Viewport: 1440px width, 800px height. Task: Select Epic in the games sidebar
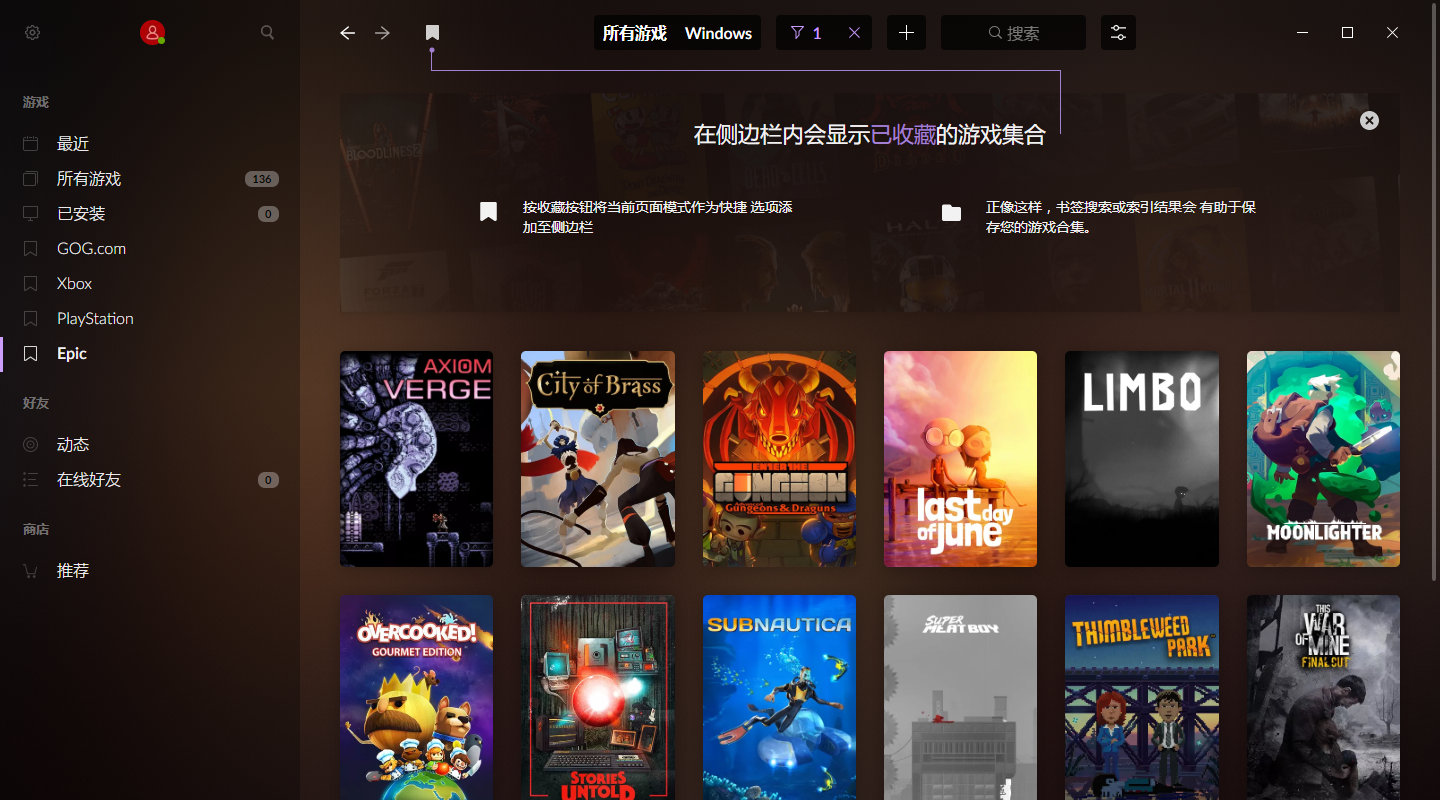coord(70,353)
